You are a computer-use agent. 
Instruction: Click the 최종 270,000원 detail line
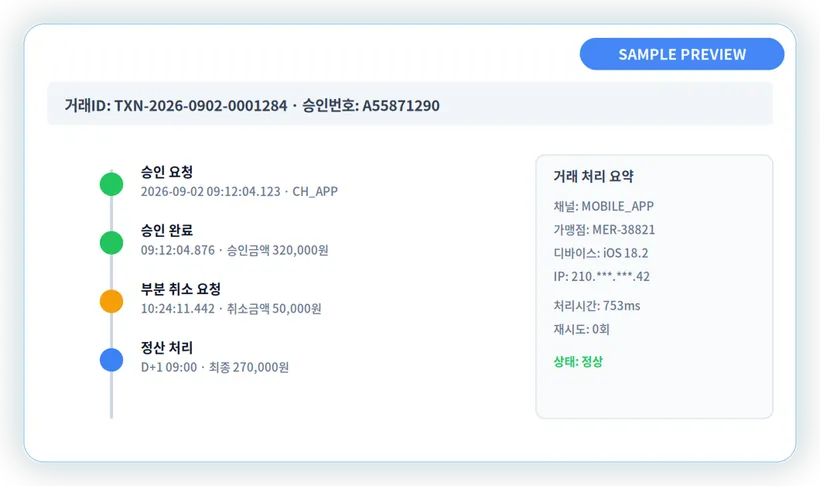(x=214, y=367)
